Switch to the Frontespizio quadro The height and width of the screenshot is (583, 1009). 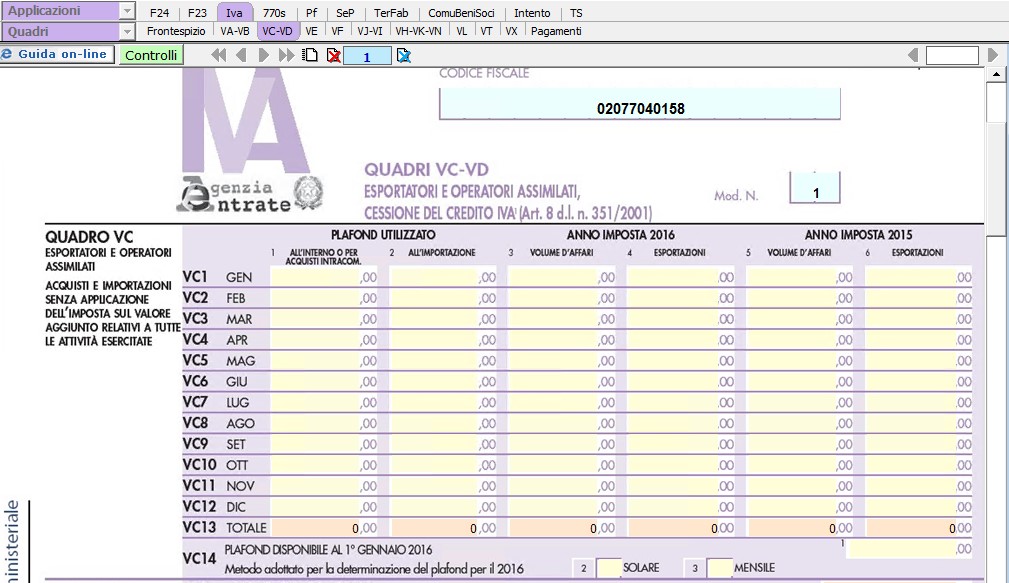[x=176, y=31]
